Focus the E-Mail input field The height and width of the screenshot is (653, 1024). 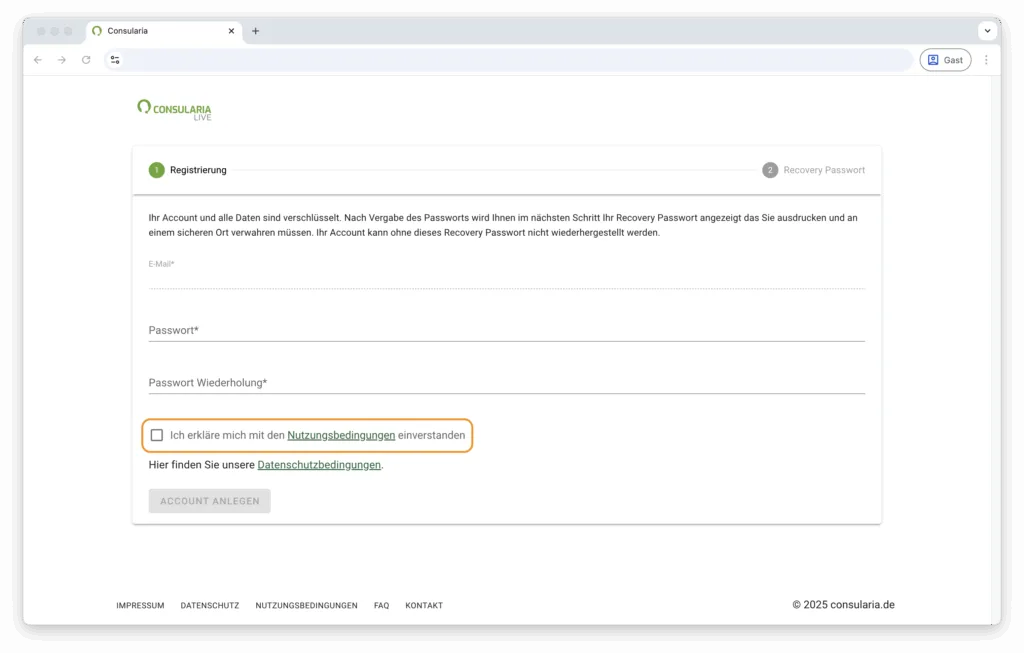506,278
